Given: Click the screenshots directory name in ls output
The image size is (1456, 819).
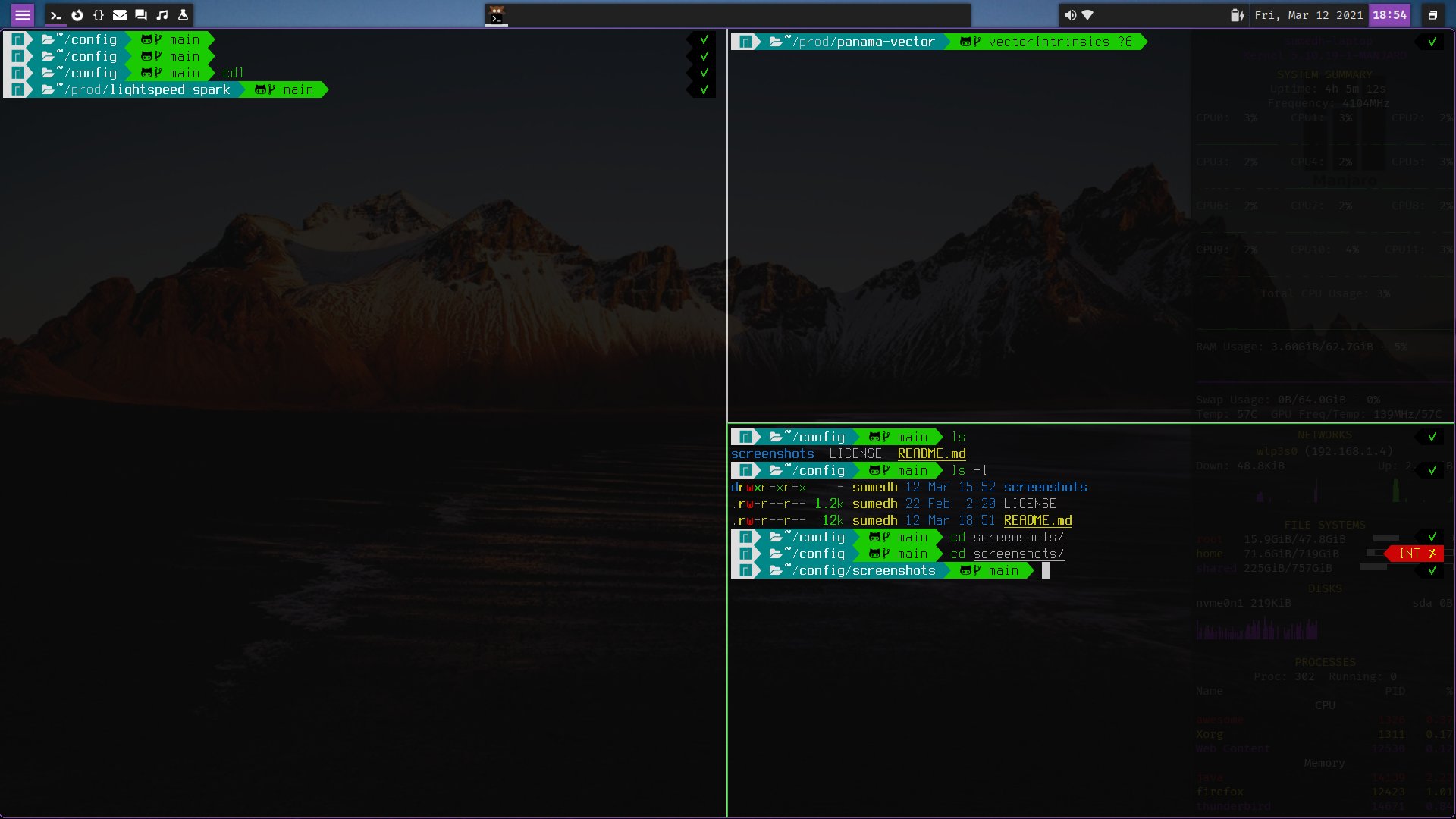Looking at the screenshot, I should coord(772,454).
